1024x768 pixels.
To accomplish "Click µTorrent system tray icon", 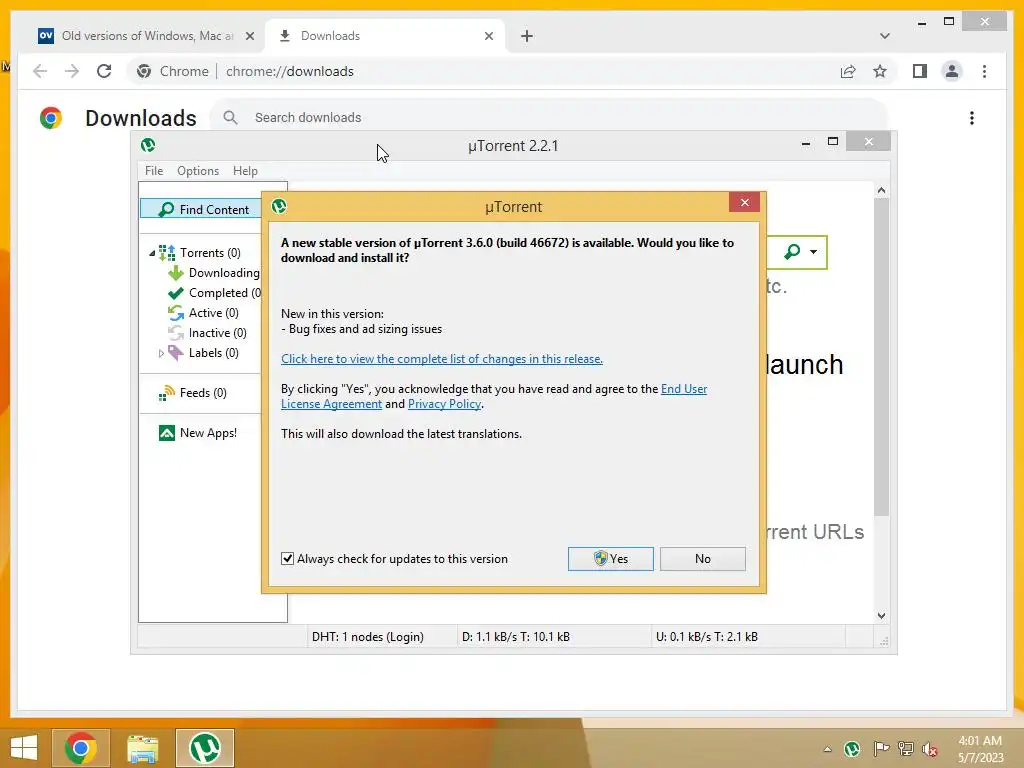I will [852, 749].
